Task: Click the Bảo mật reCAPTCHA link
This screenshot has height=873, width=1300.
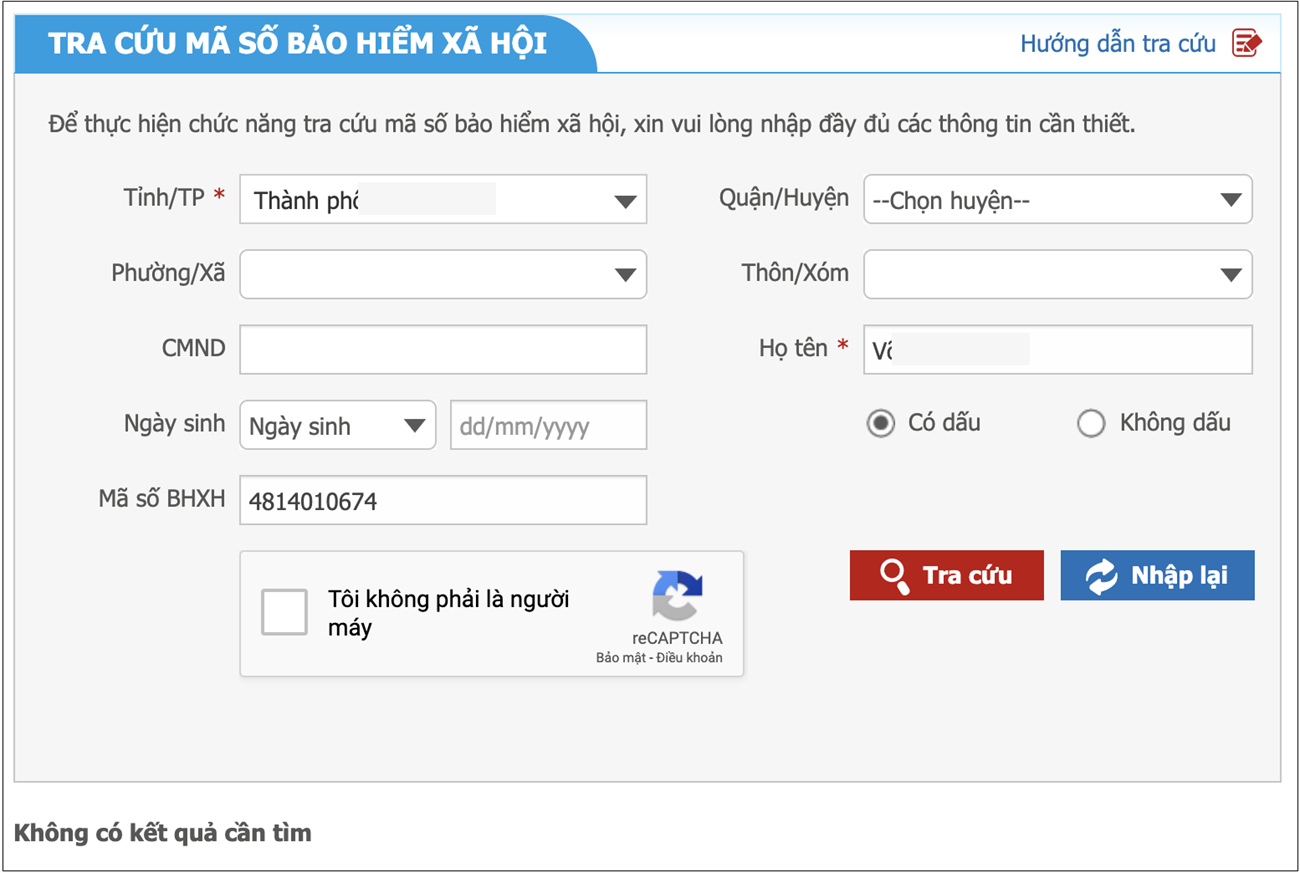Action: [621, 658]
